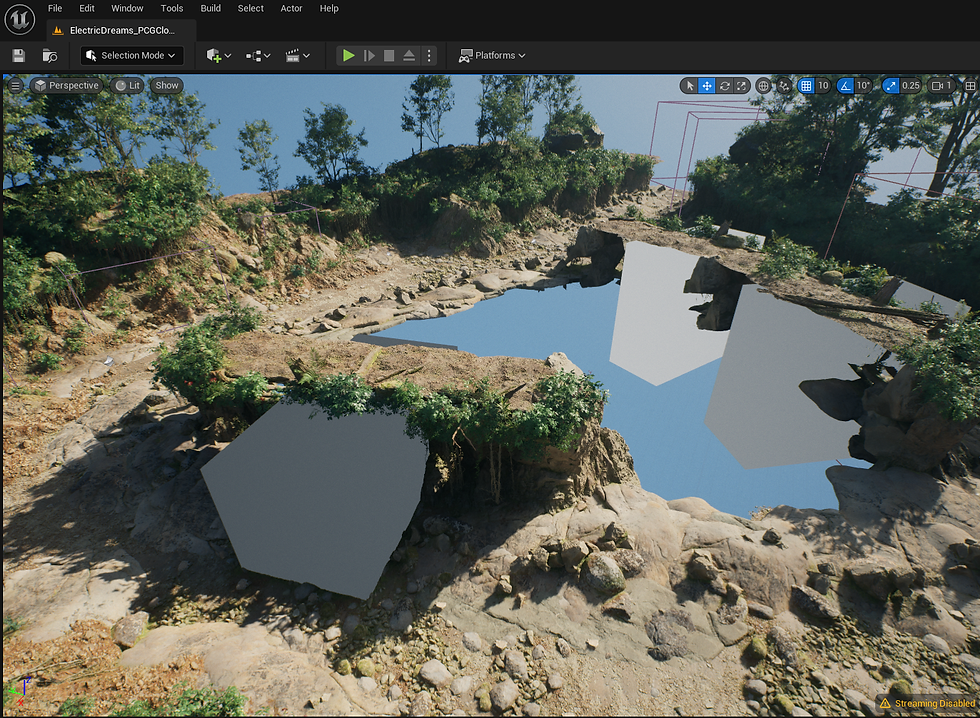Pick the Scale objects tool
980x718 pixels.
pyautogui.click(x=741, y=86)
